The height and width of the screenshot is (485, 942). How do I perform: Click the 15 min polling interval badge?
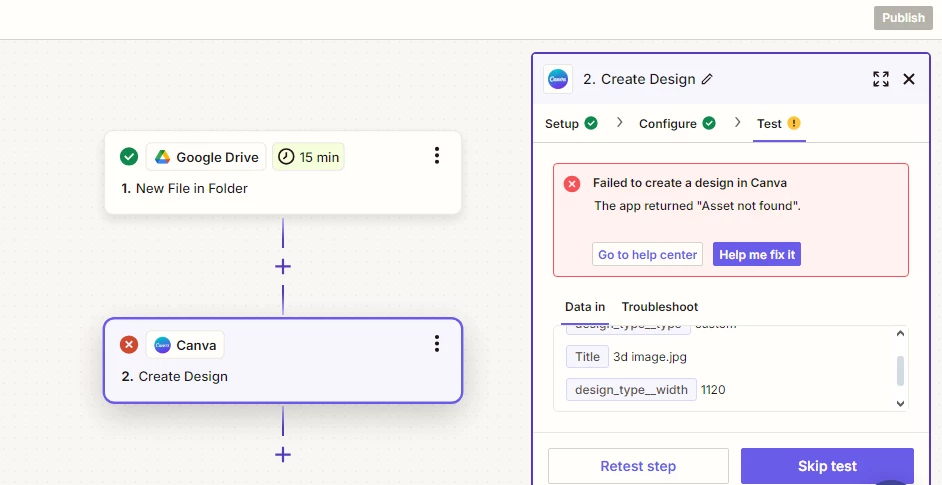(x=308, y=157)
